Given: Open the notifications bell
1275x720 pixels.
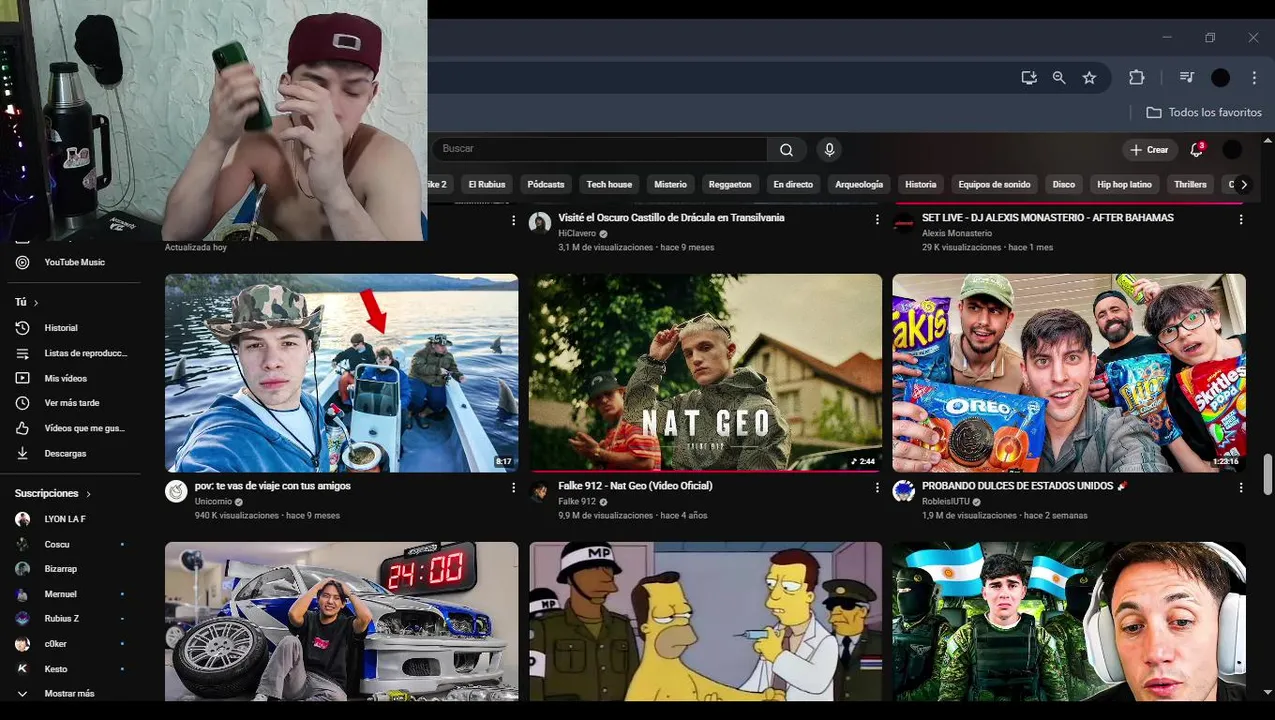Looking at the screenshot, I should (x=1196, y=150).
